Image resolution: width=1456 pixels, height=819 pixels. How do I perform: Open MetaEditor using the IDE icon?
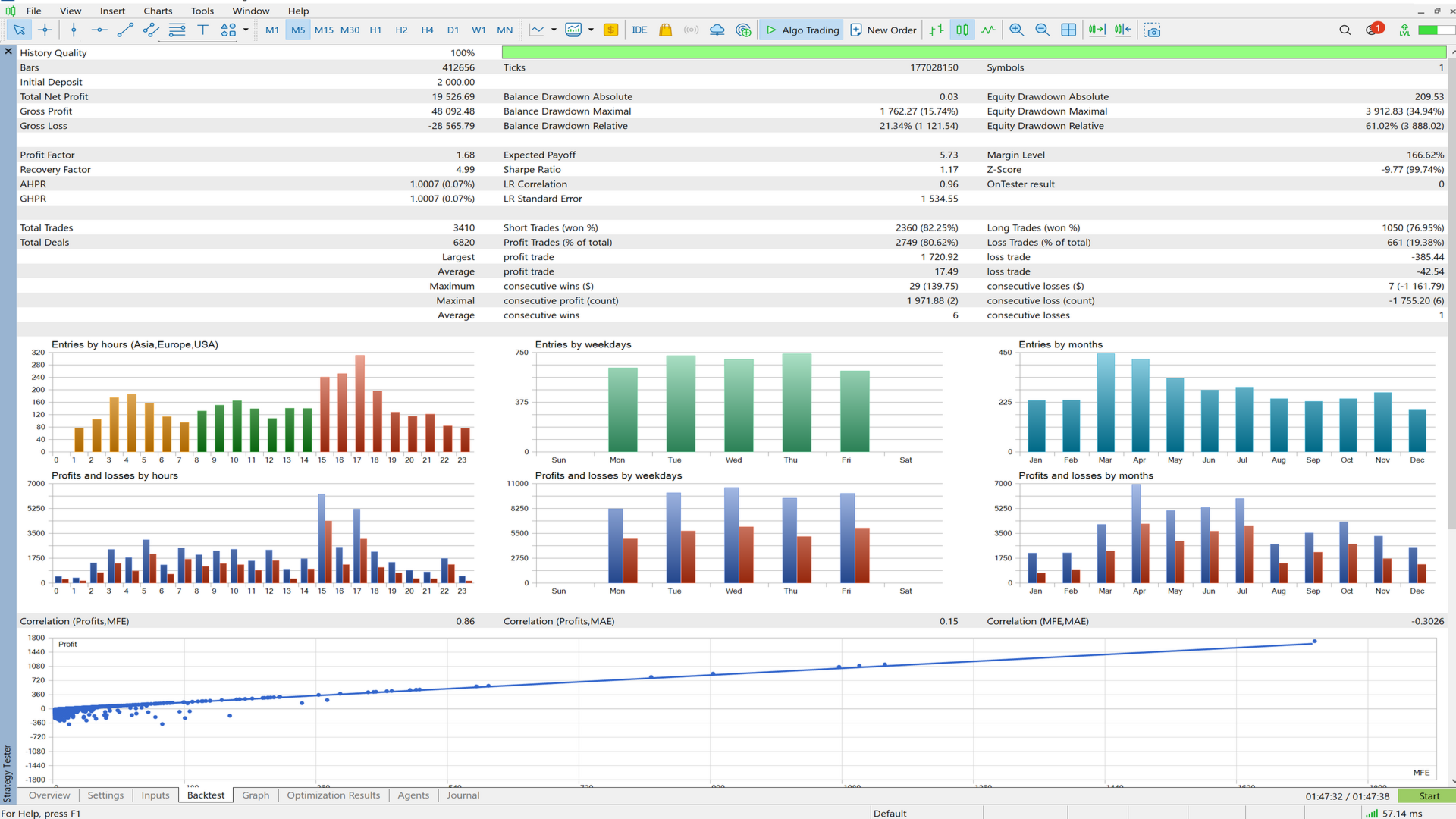coord(639,30)
